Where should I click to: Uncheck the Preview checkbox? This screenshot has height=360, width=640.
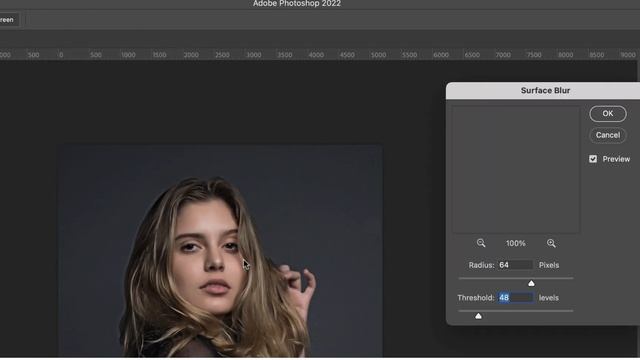[x=593, y=159]
